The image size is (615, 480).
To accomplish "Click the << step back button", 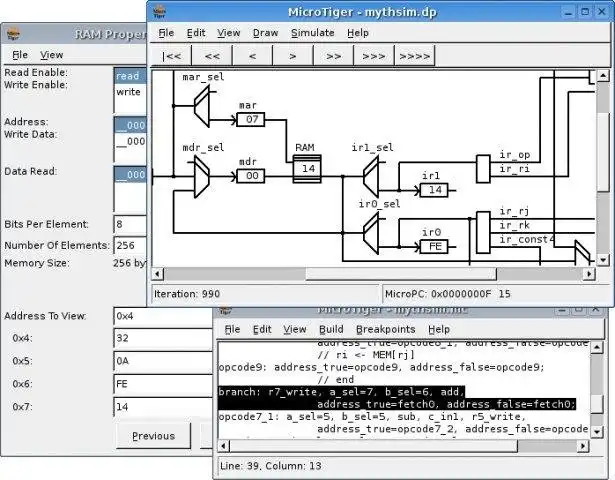I will coord(212,56).
